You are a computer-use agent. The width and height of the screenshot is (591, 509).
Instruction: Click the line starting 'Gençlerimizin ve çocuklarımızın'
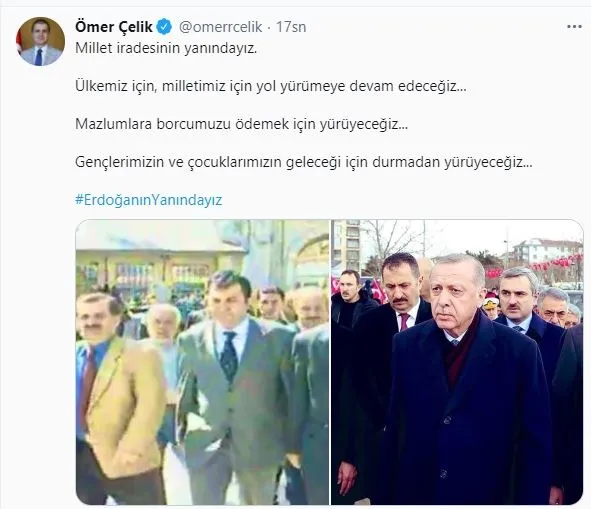point(303,162)
